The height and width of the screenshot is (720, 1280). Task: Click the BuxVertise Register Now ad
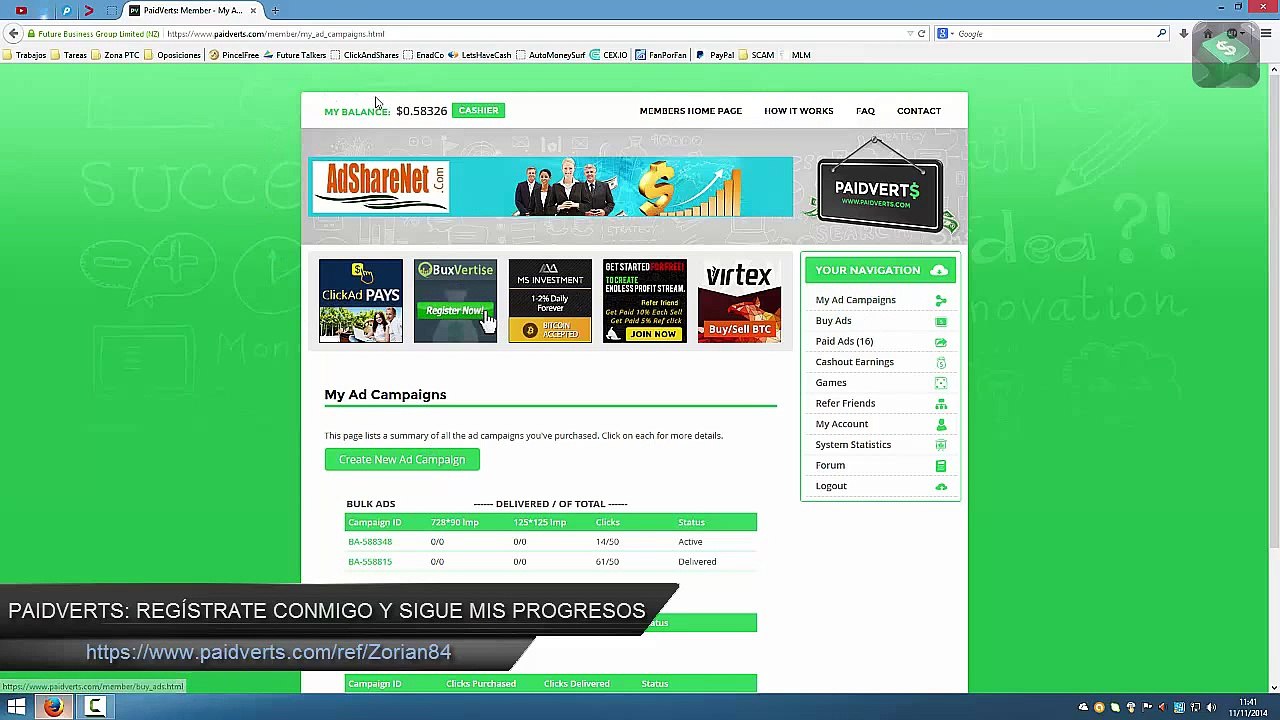pos(455,301)
